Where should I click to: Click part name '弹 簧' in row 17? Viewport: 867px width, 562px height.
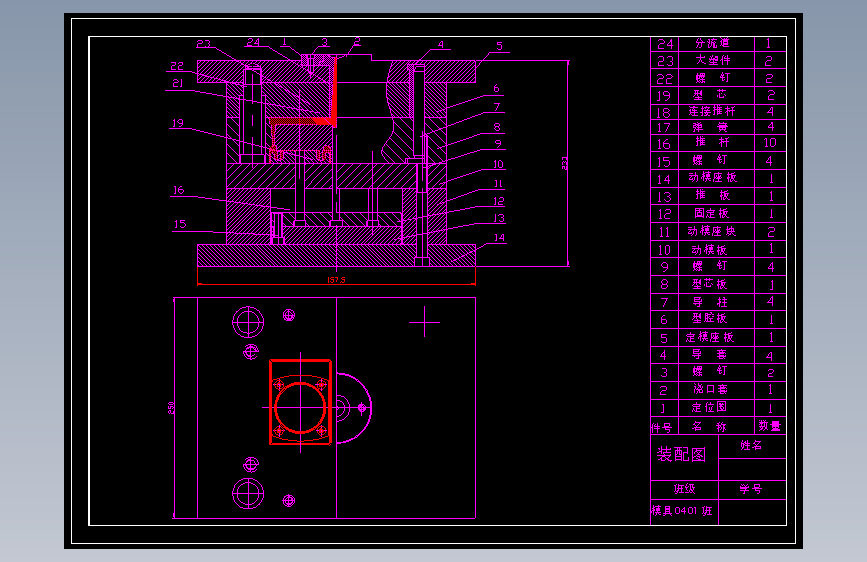pos(711,127)
